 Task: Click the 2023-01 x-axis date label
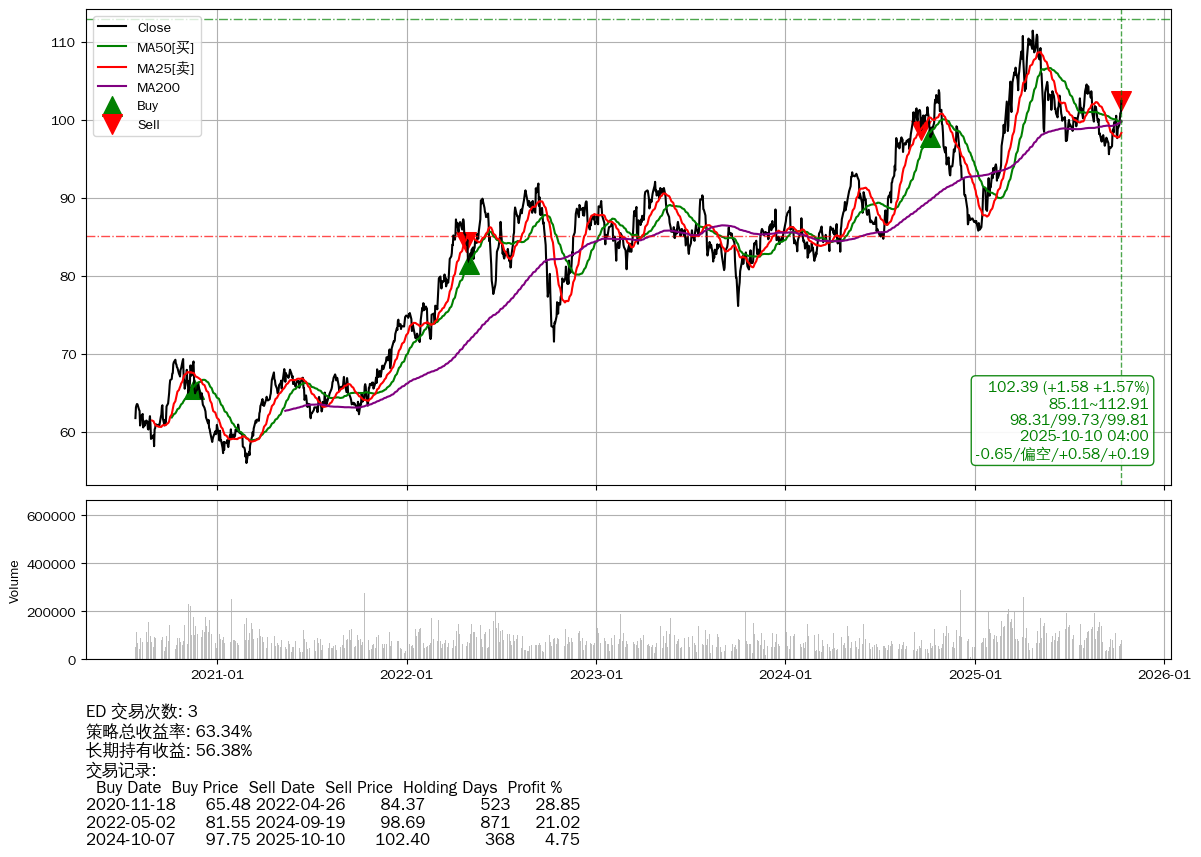pos(596,675)
